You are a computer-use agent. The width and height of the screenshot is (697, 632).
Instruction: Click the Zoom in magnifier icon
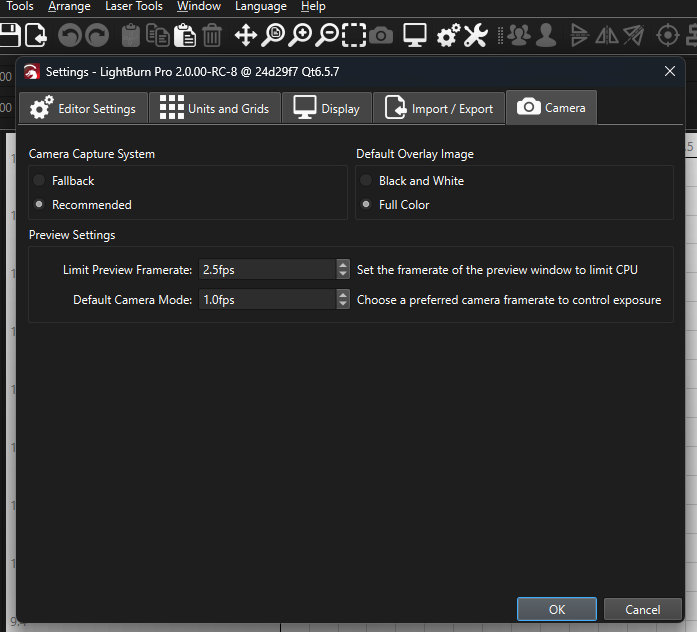coord(300,36)
